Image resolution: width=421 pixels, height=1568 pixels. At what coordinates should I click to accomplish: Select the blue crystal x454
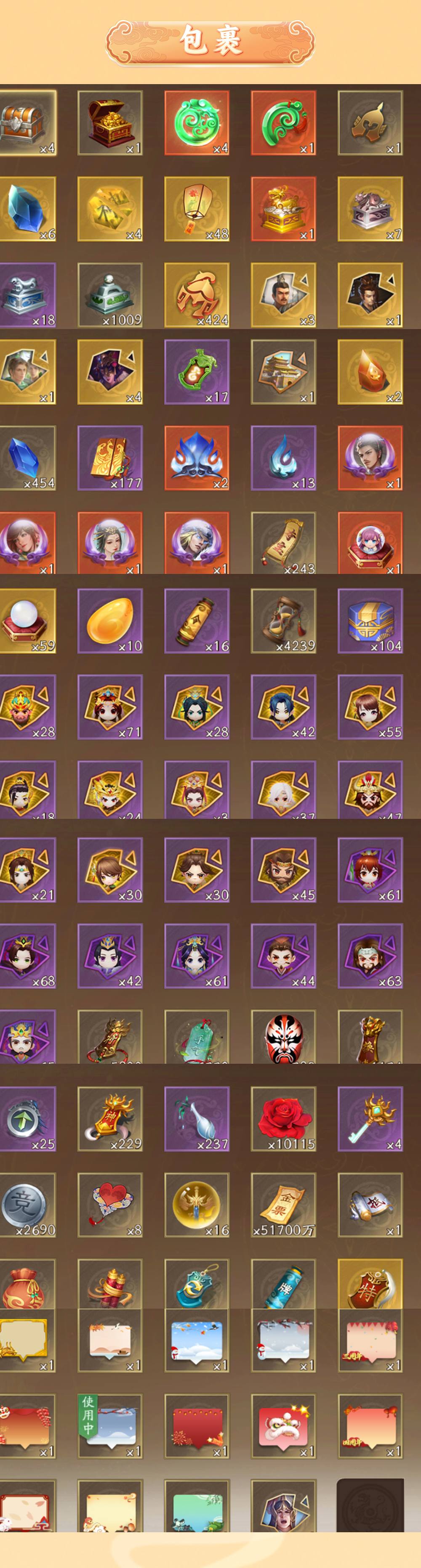pyautogui.click(x=27, y=458)
